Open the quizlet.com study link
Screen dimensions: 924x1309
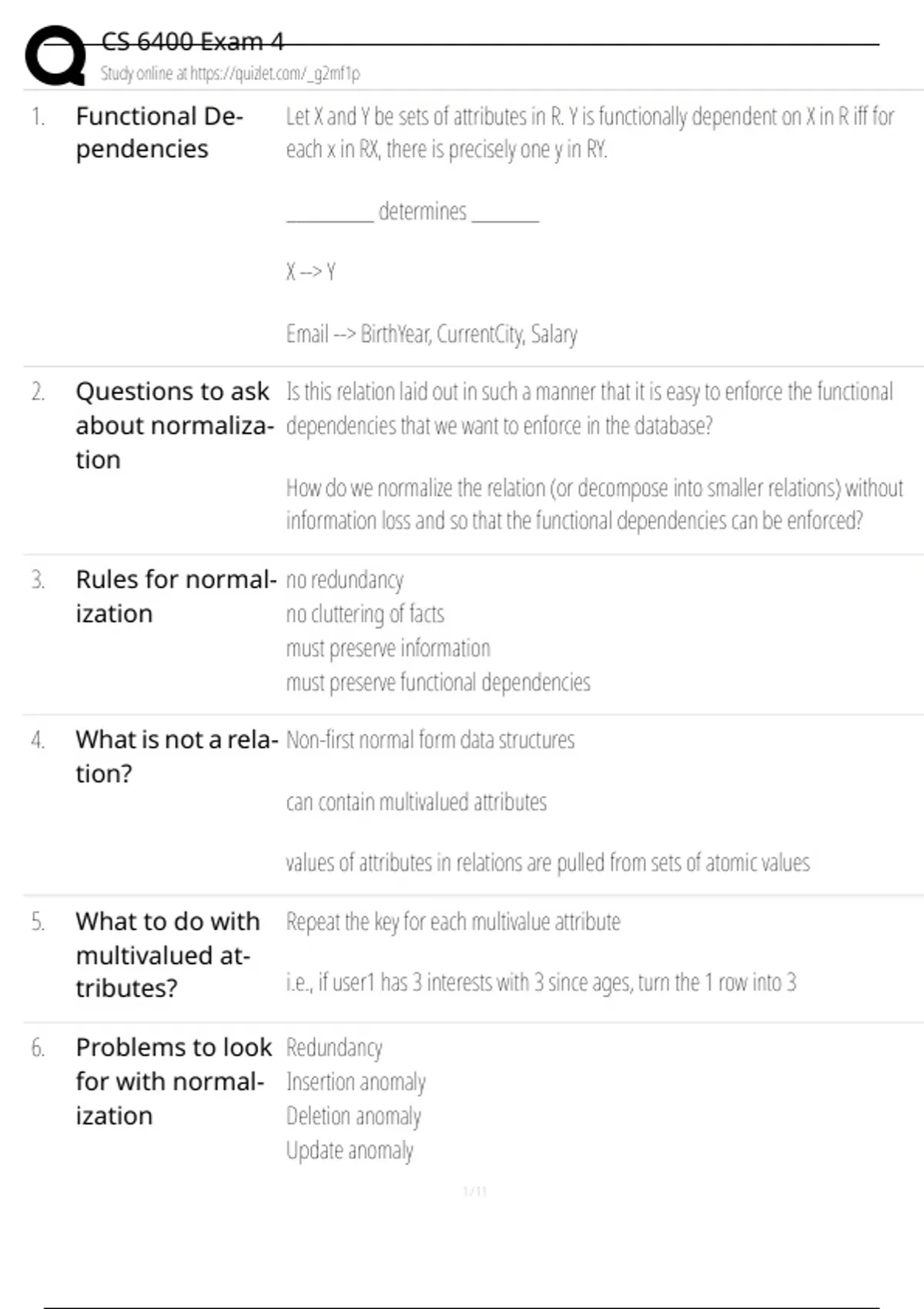point(229,74)
